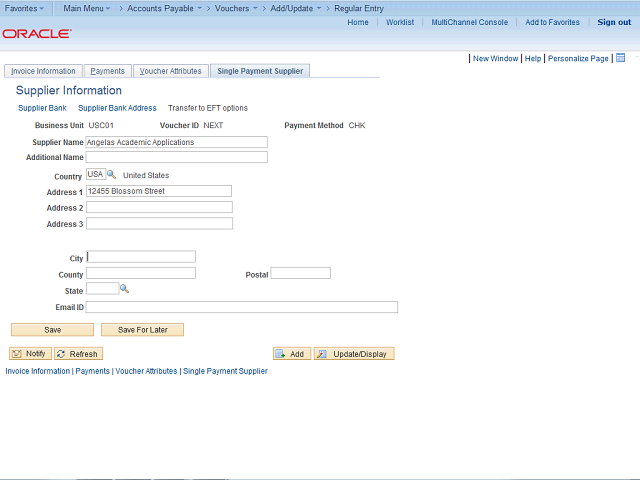
Task: Click the bottom Invoice Information link
Action: pyautogui.click(x=38, y=371)
